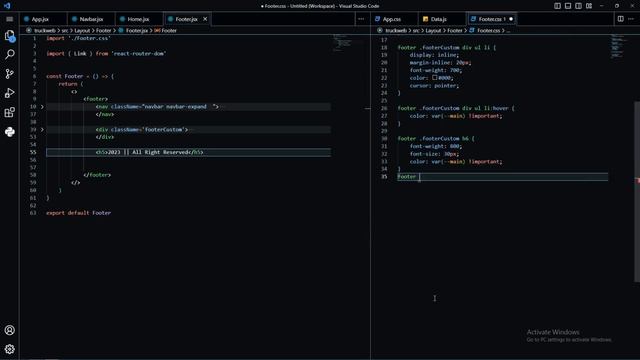Viewport: 640px width, 360px height.
Task: Click the right editor vertical scrollbar
Action: [637, 192]
